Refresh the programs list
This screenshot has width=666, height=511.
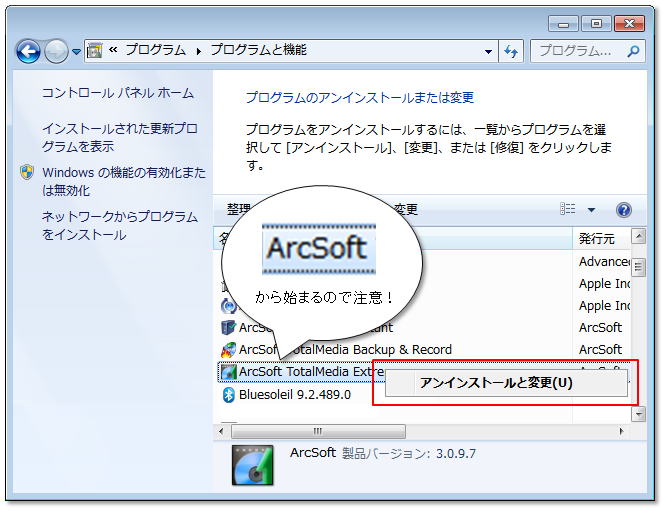coord(511,51)
